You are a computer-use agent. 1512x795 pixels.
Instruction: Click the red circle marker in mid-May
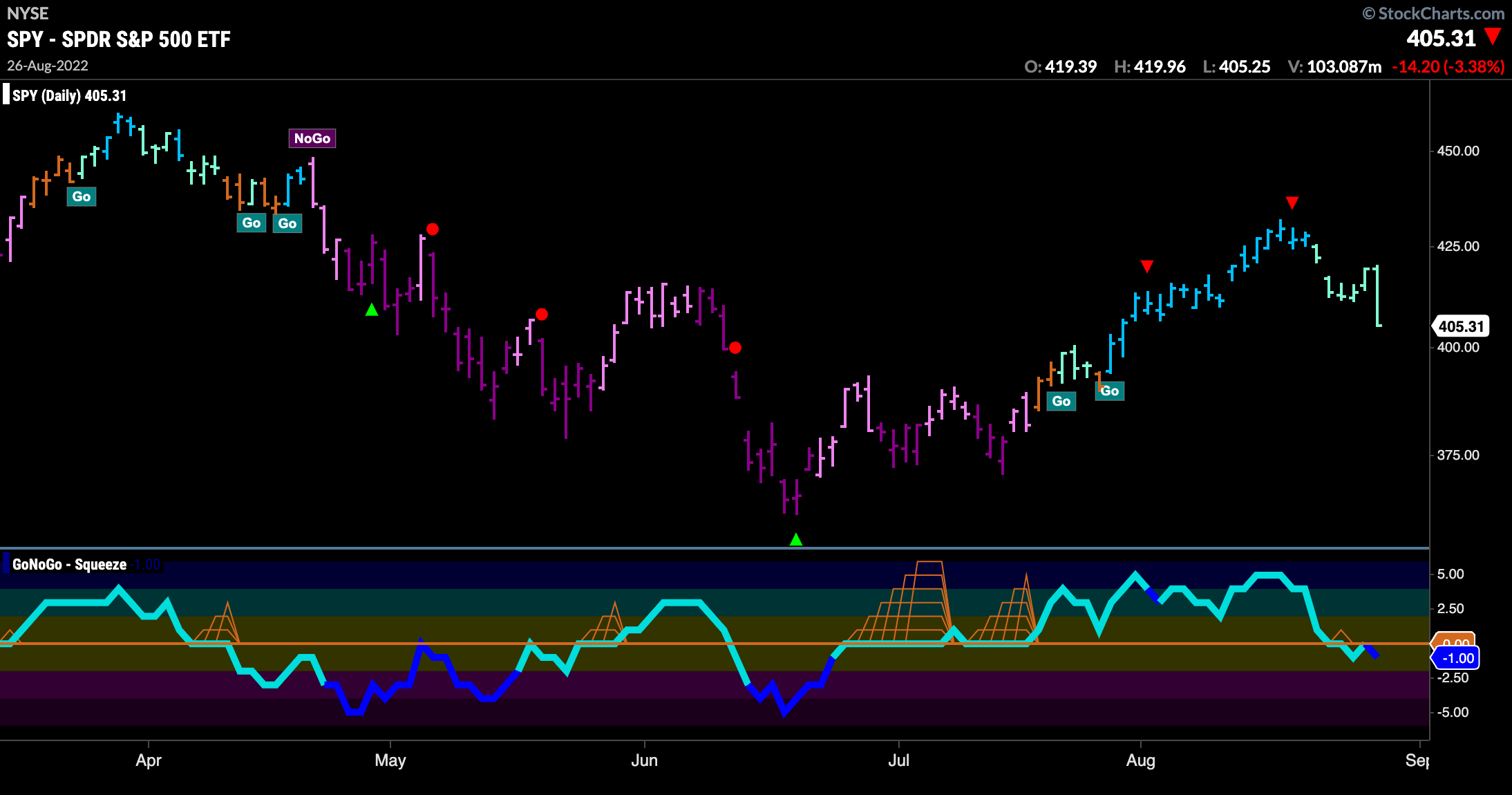542,315
